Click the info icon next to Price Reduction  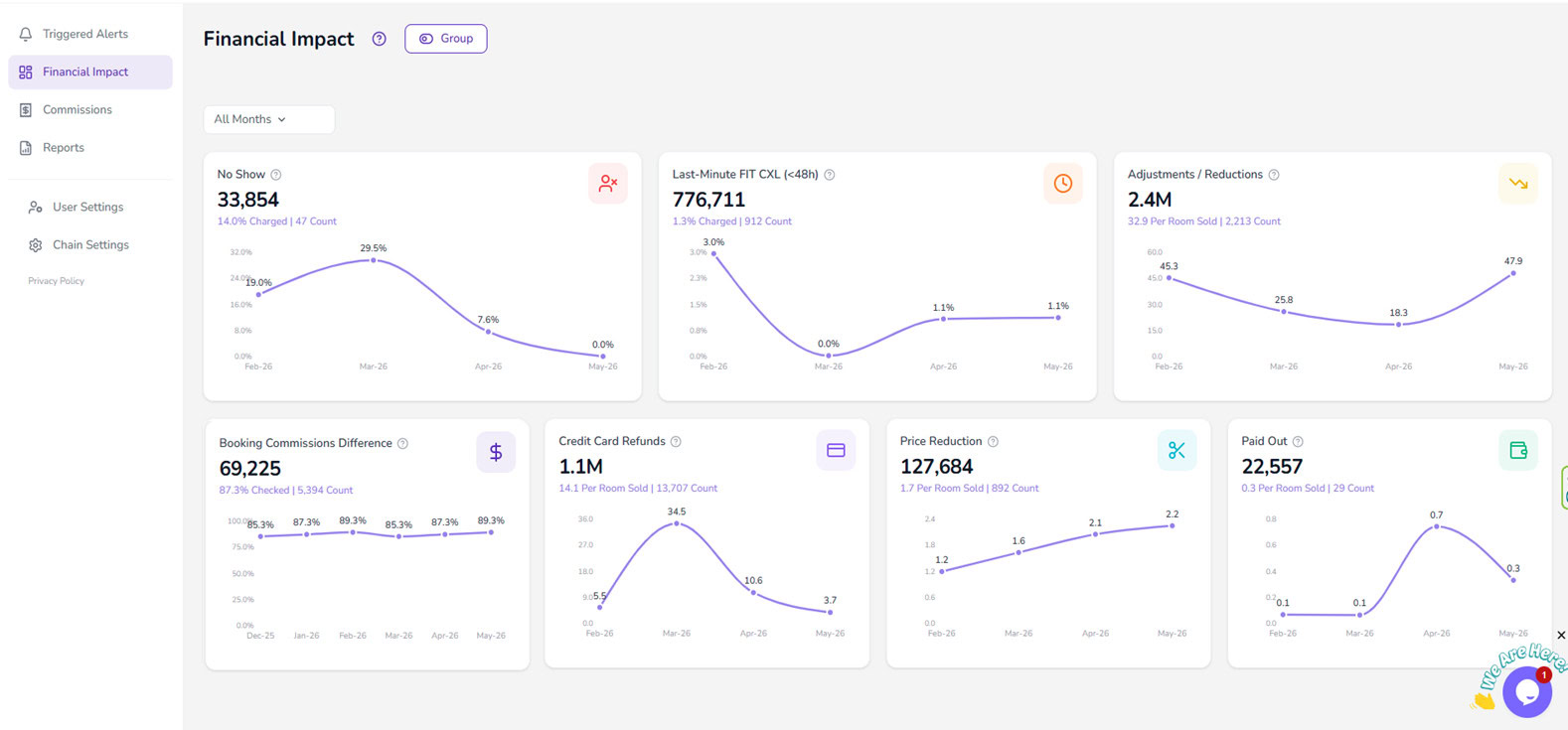coord(993,442)
